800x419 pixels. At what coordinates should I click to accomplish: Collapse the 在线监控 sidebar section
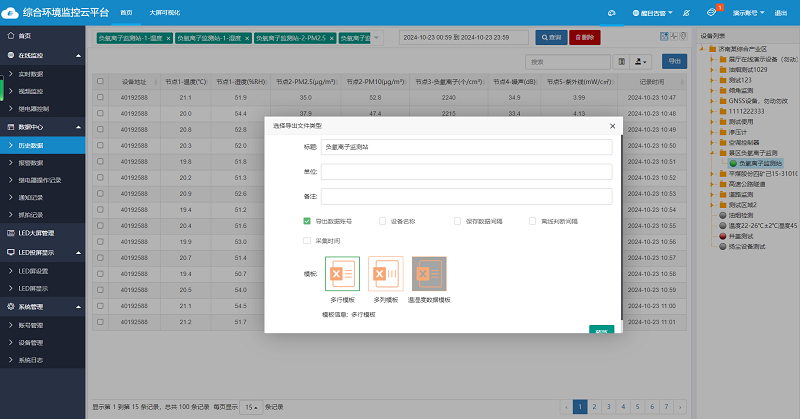[42, 56]
